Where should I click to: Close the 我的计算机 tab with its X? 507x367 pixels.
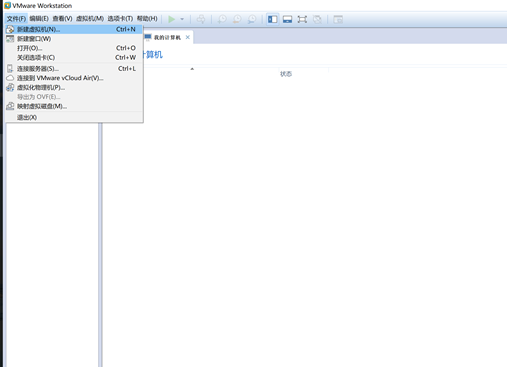[188, 37]
